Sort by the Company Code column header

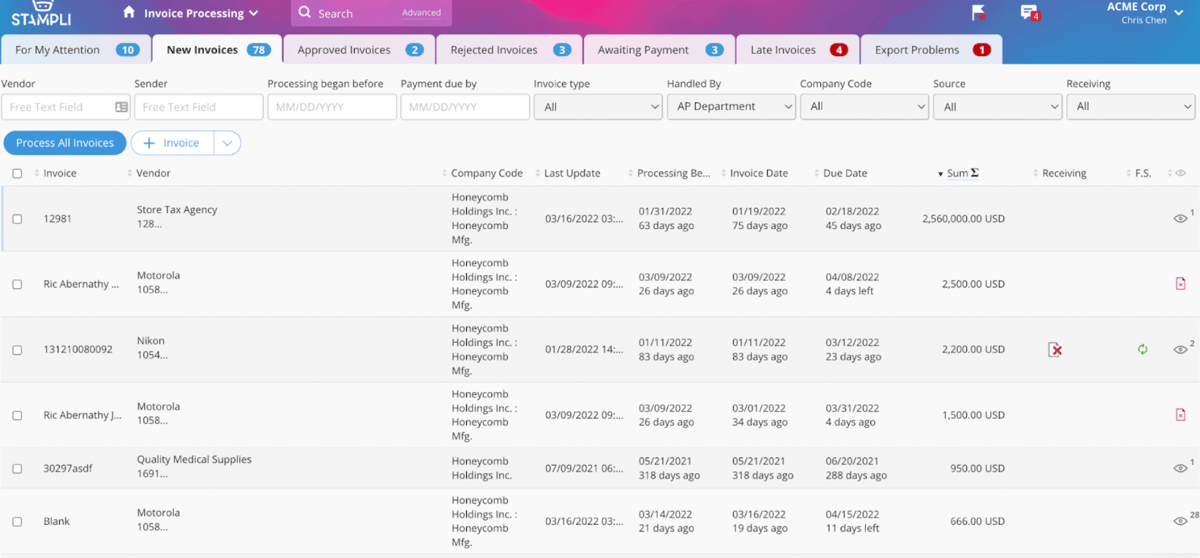(x=487, y=173)
